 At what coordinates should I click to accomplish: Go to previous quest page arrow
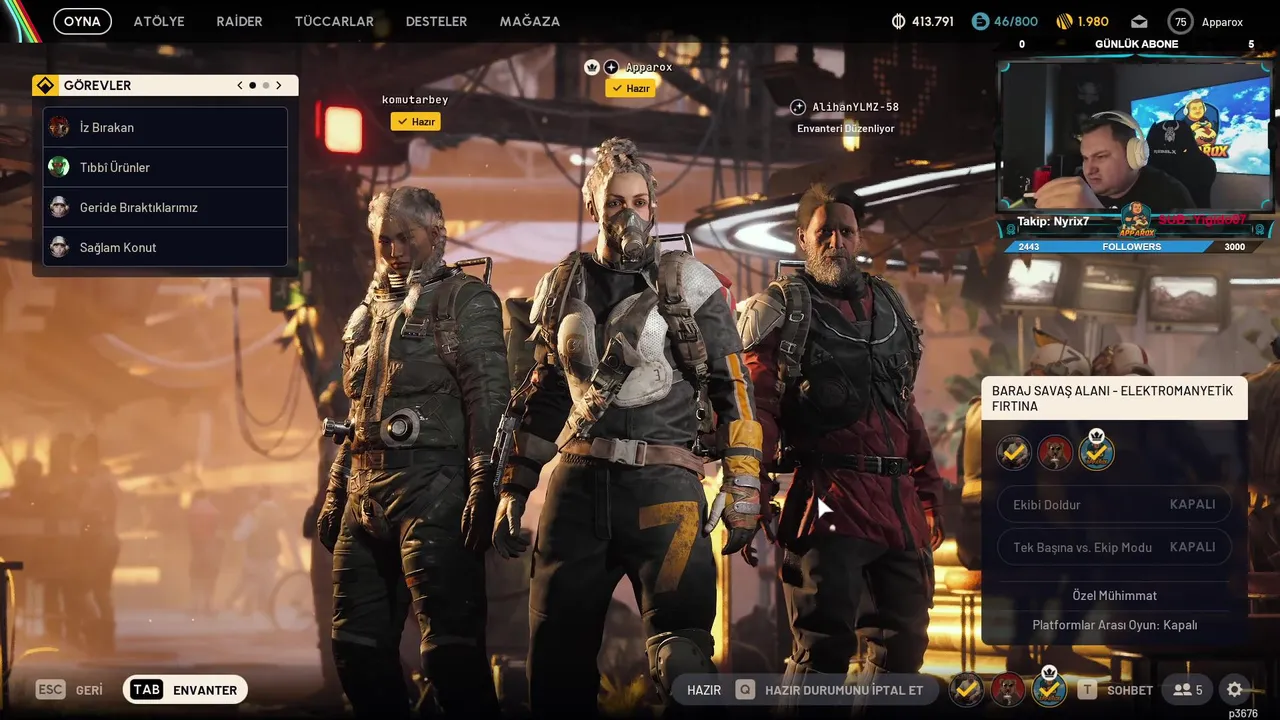[x=240, y=85]
